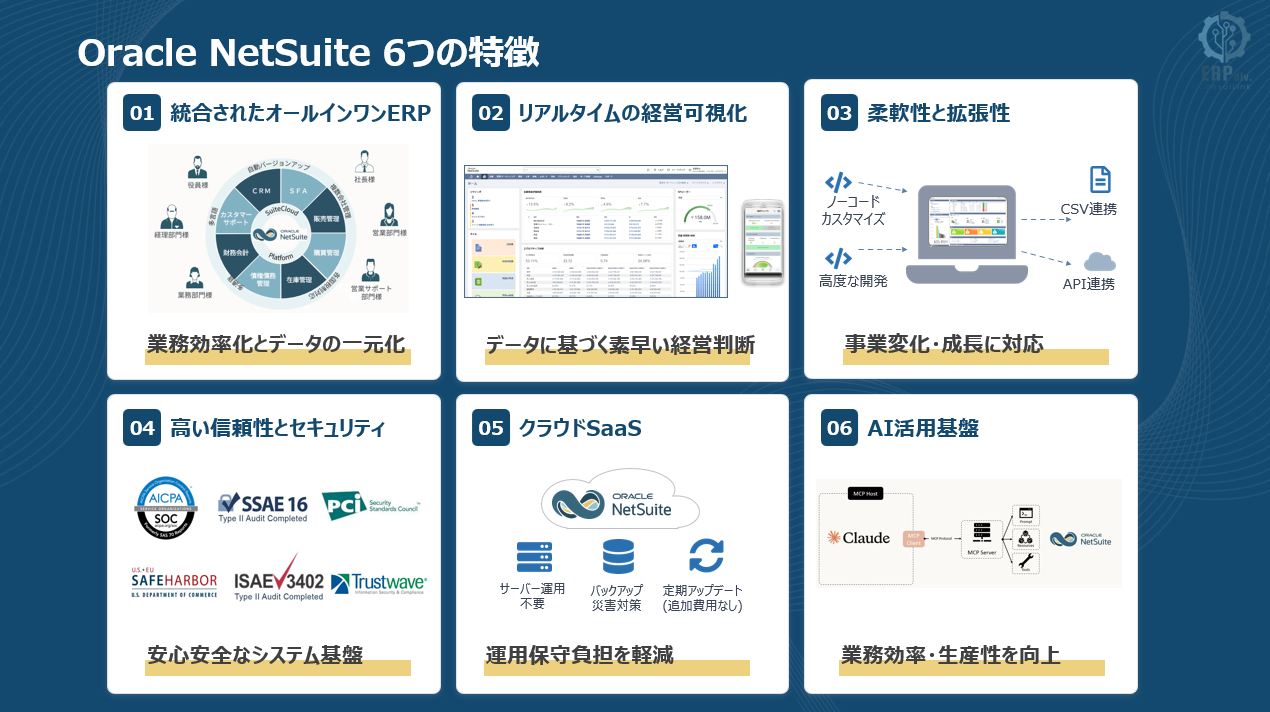Click heading クラウドSaaS
The width and height of the screenshot is (1270, 712).
[579, 428]
